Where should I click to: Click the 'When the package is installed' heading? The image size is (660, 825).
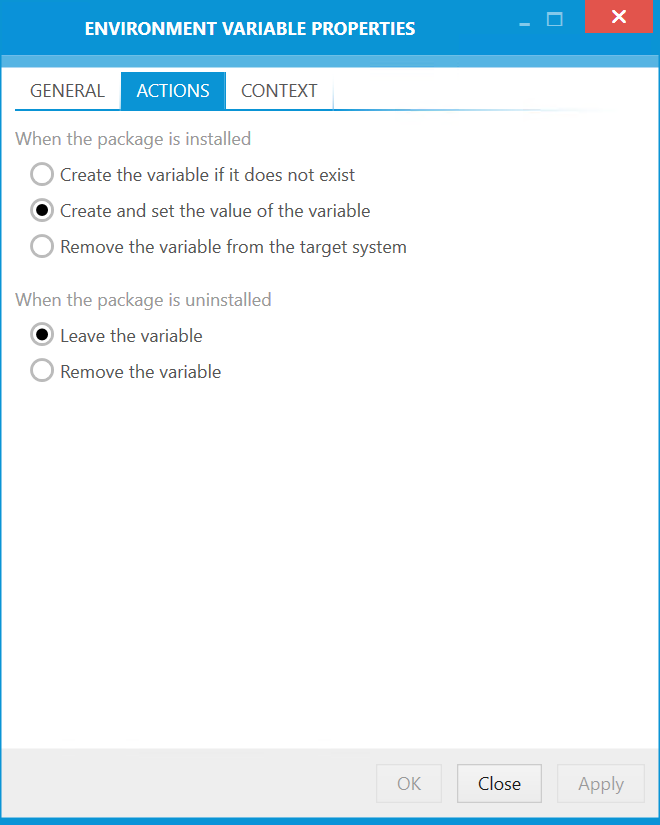click(133, 139)
